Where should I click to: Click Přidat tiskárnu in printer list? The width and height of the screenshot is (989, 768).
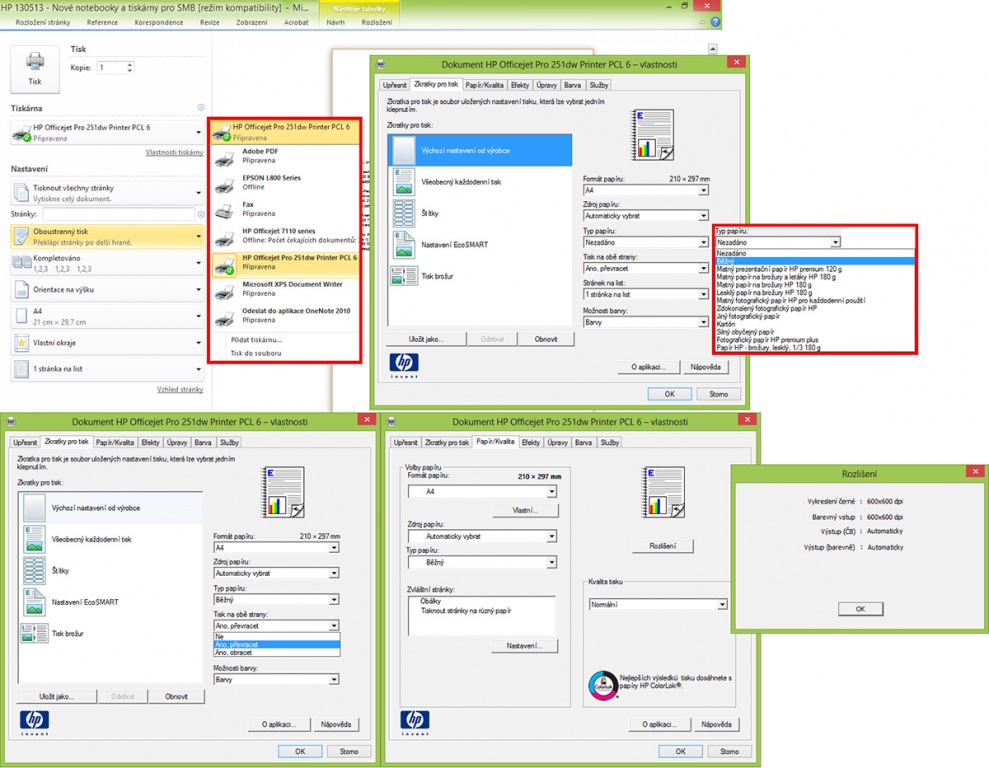(256, 339)
